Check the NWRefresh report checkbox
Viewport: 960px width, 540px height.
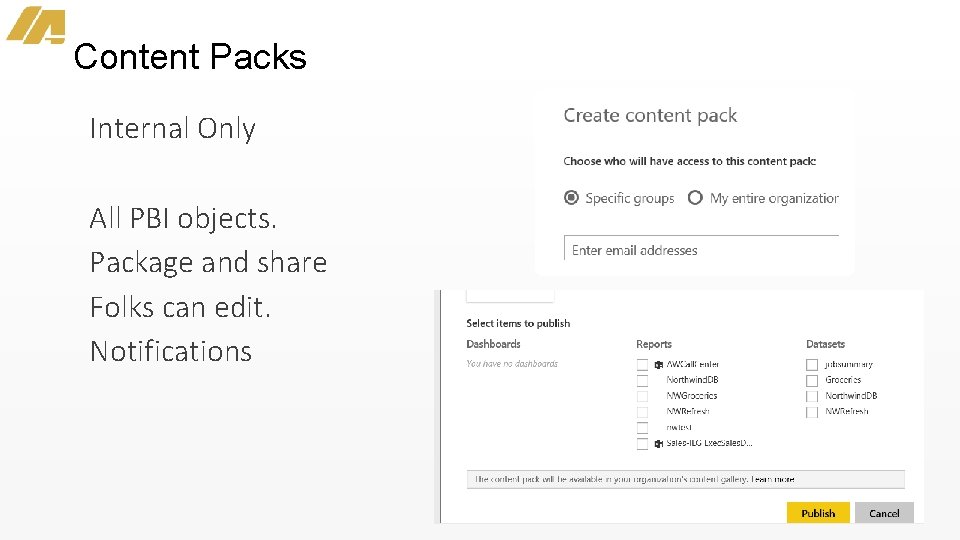point(642,412)
